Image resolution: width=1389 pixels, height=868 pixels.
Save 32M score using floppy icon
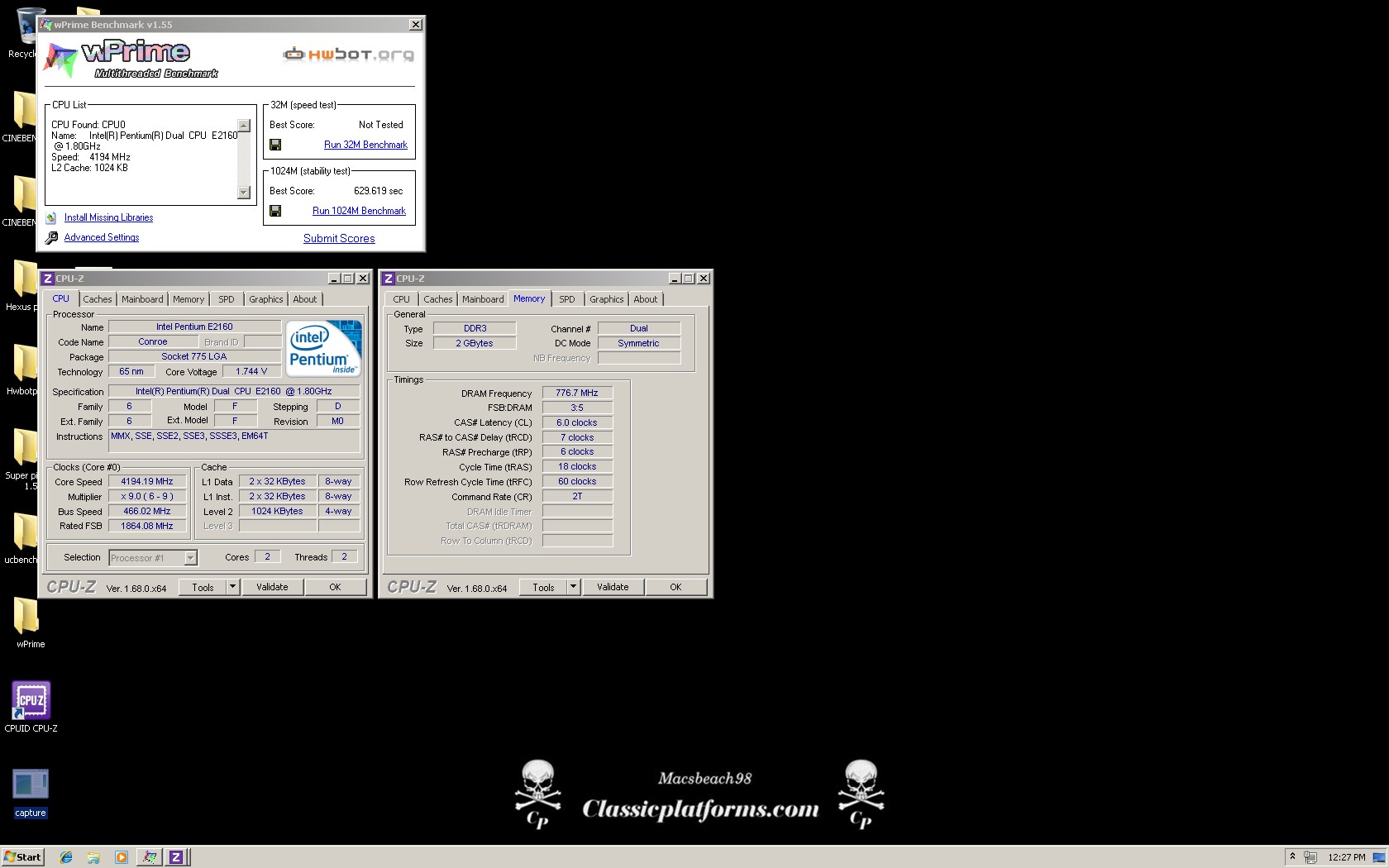tap(275, 145)
